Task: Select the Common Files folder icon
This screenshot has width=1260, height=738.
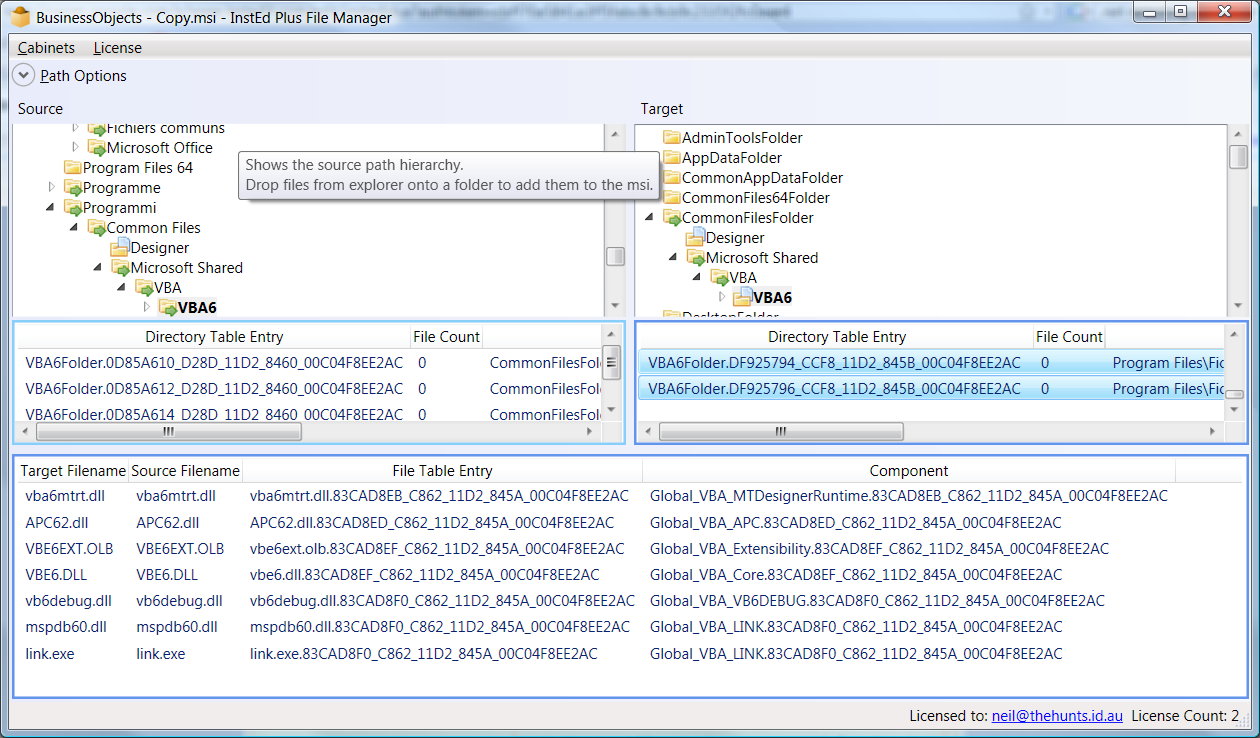Action: pyautogui.click(x=97, y=228)
